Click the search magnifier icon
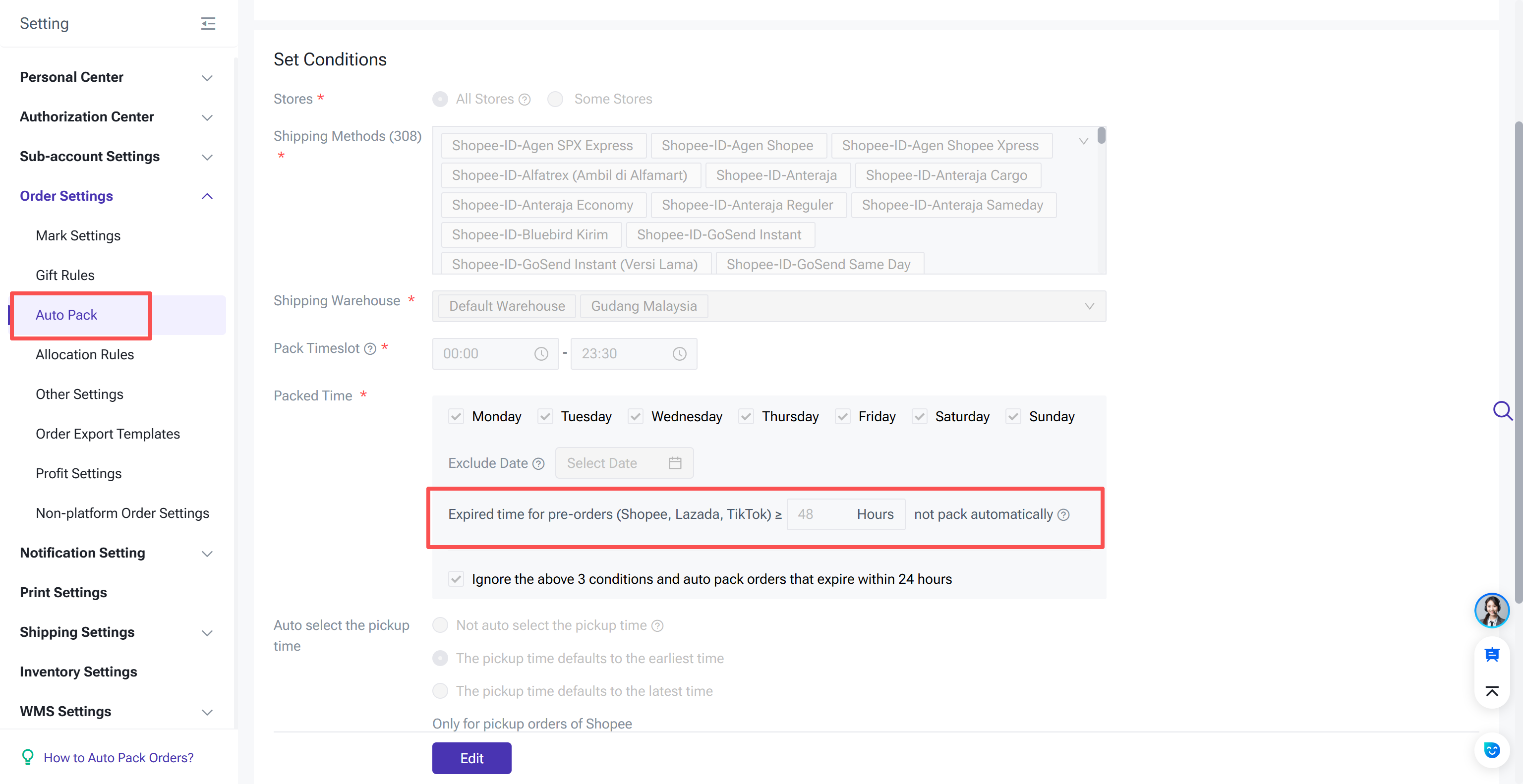Viewport: 1523px width, 784px height. pos(1502,410)
